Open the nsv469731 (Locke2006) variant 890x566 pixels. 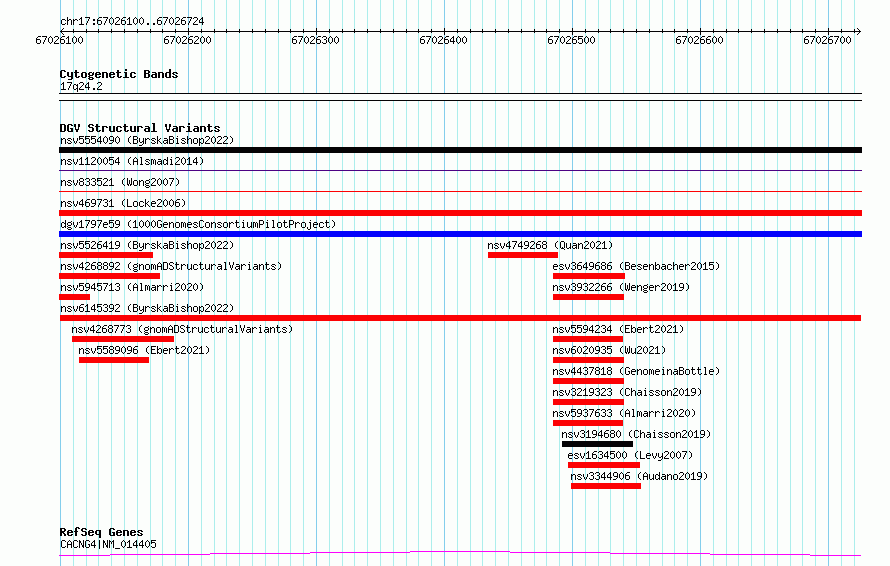click(x=123, y=203)
